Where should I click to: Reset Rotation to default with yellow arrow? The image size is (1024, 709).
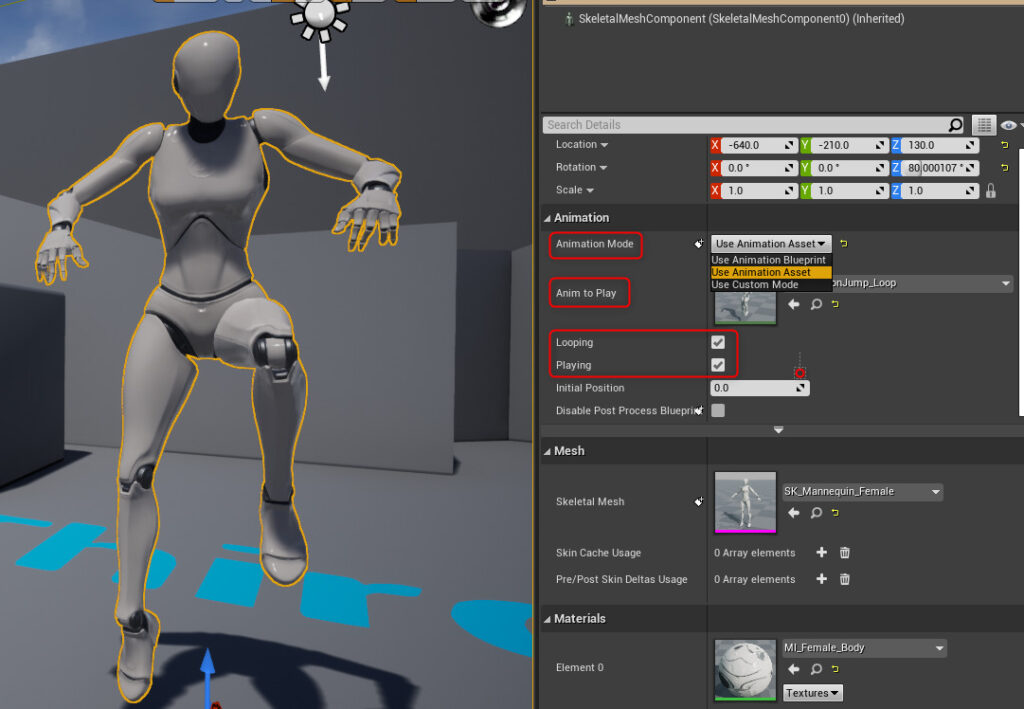click(x=1004, y=168)
